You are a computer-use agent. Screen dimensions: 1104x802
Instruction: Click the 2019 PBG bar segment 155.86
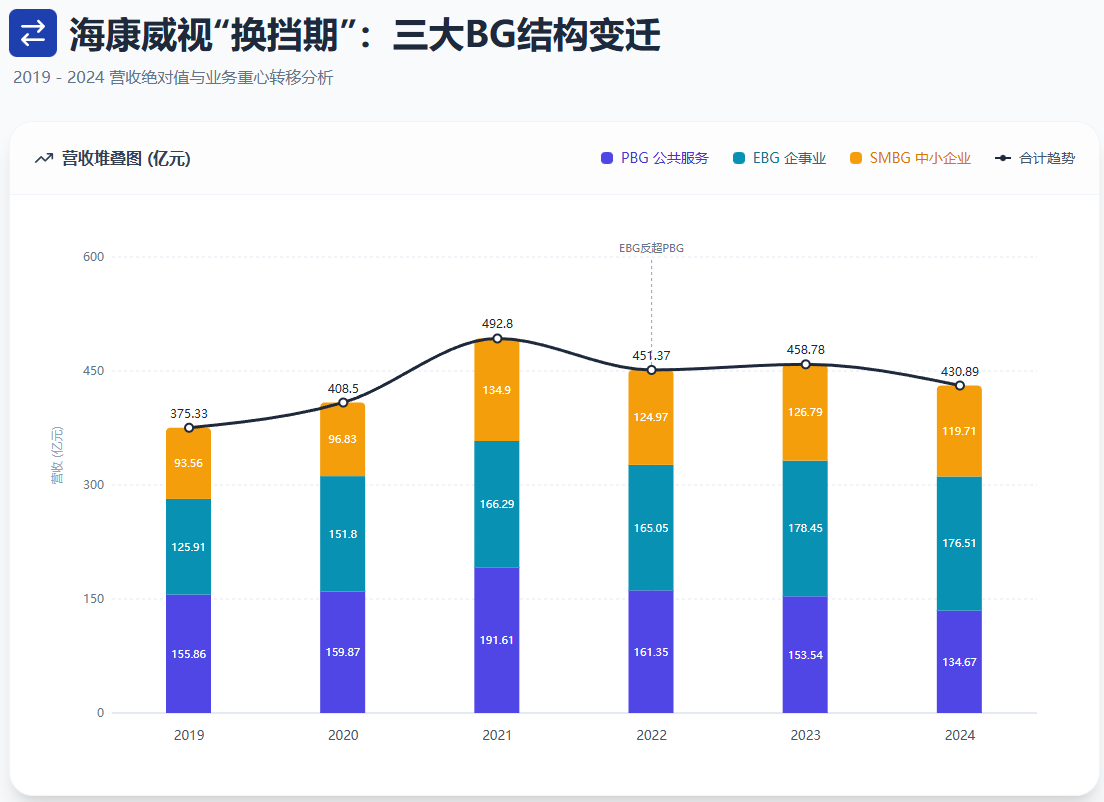[189, 653]
